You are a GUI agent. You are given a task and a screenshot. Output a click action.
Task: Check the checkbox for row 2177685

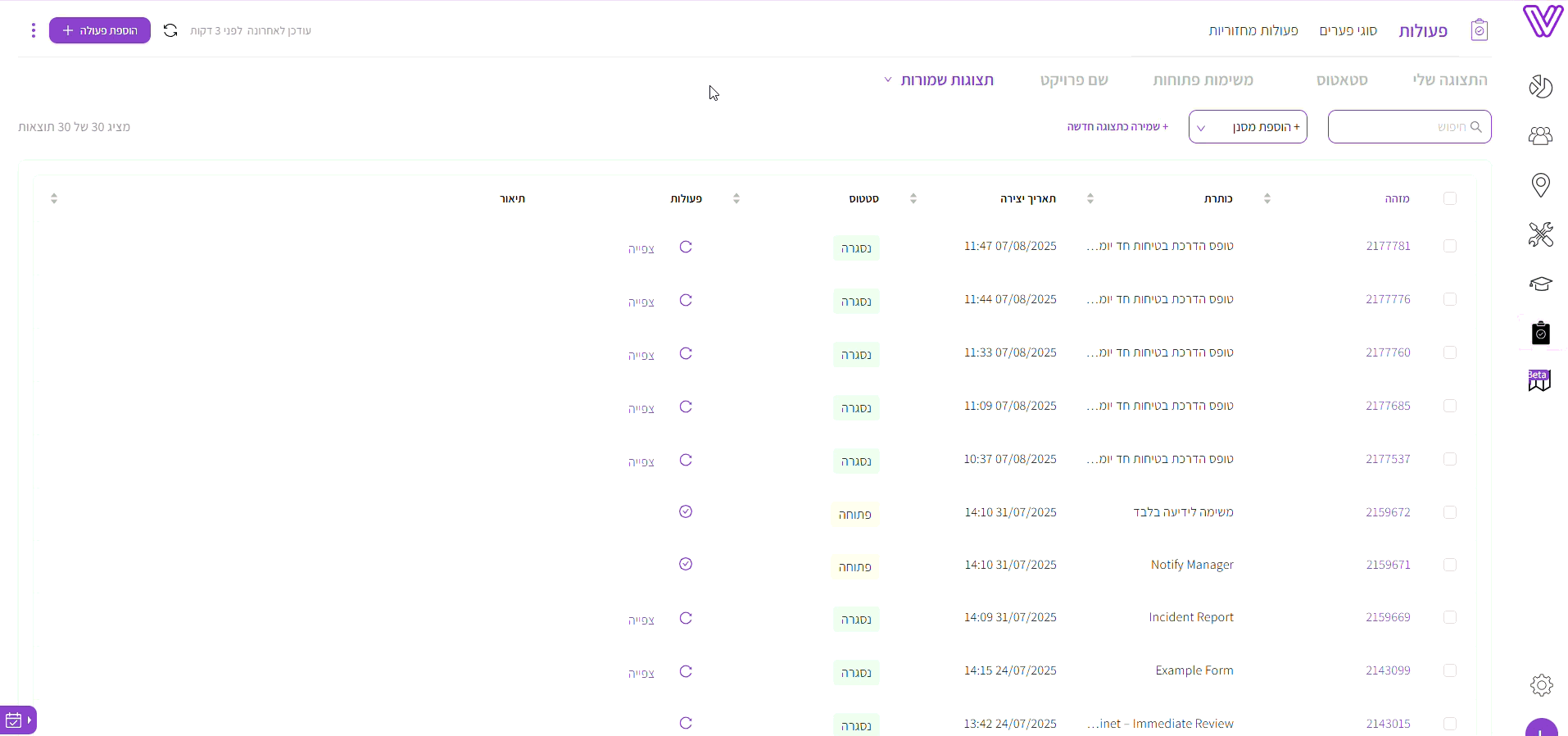tap(1450, 406)
